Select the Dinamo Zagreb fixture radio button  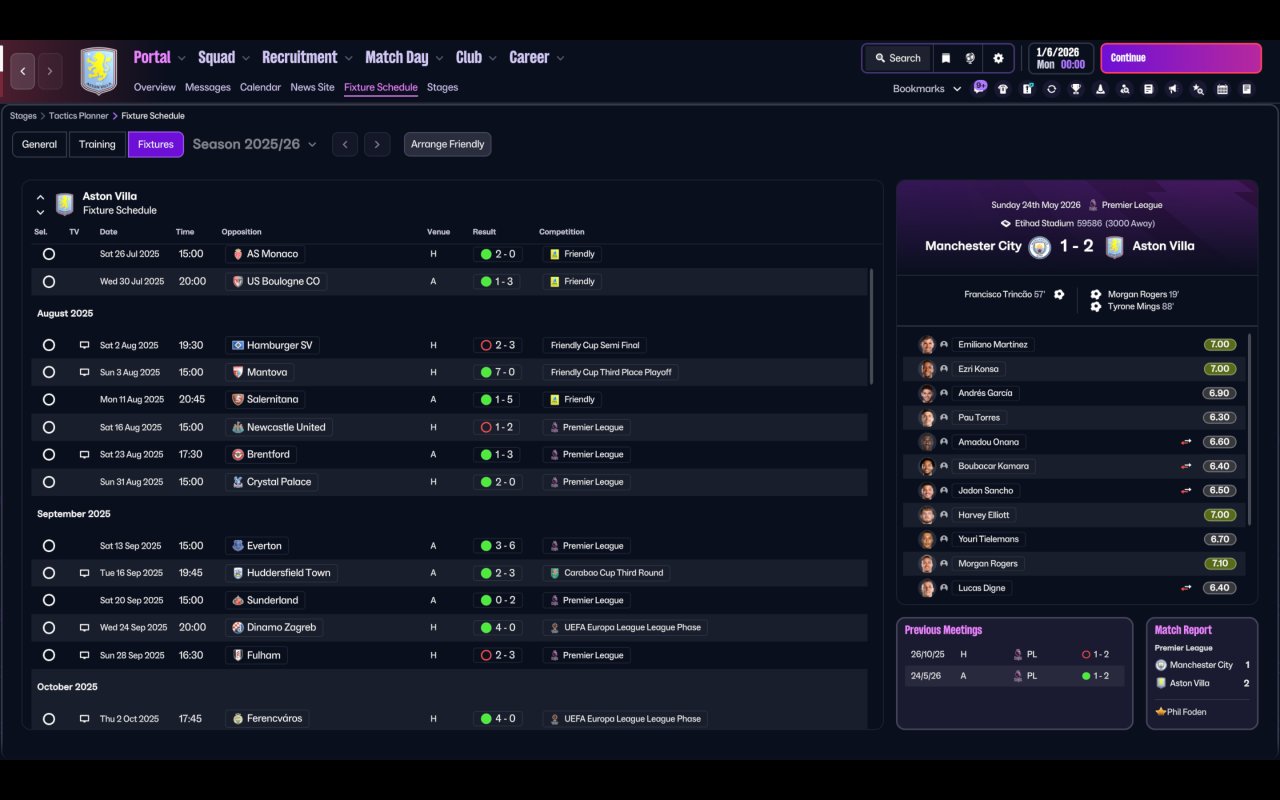point(48,628)
